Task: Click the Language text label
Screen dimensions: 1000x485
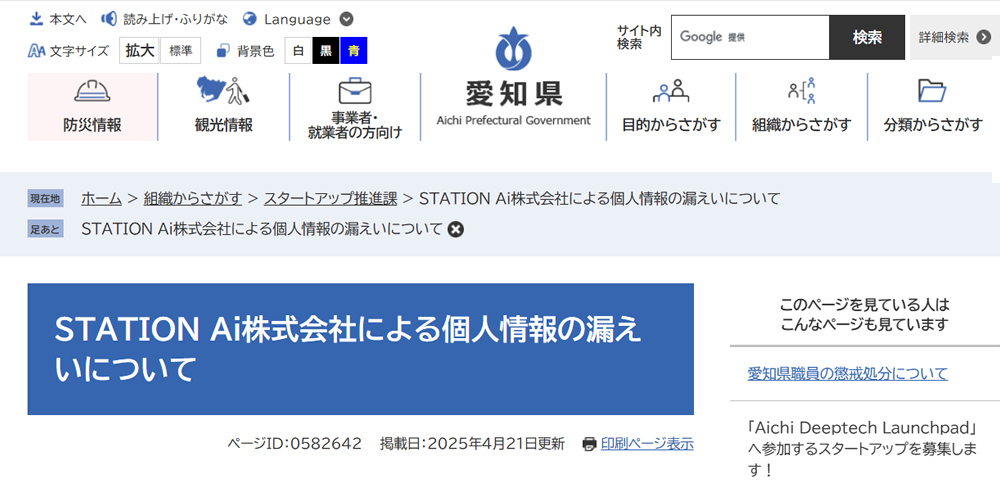Action: (x=297, y=19)
